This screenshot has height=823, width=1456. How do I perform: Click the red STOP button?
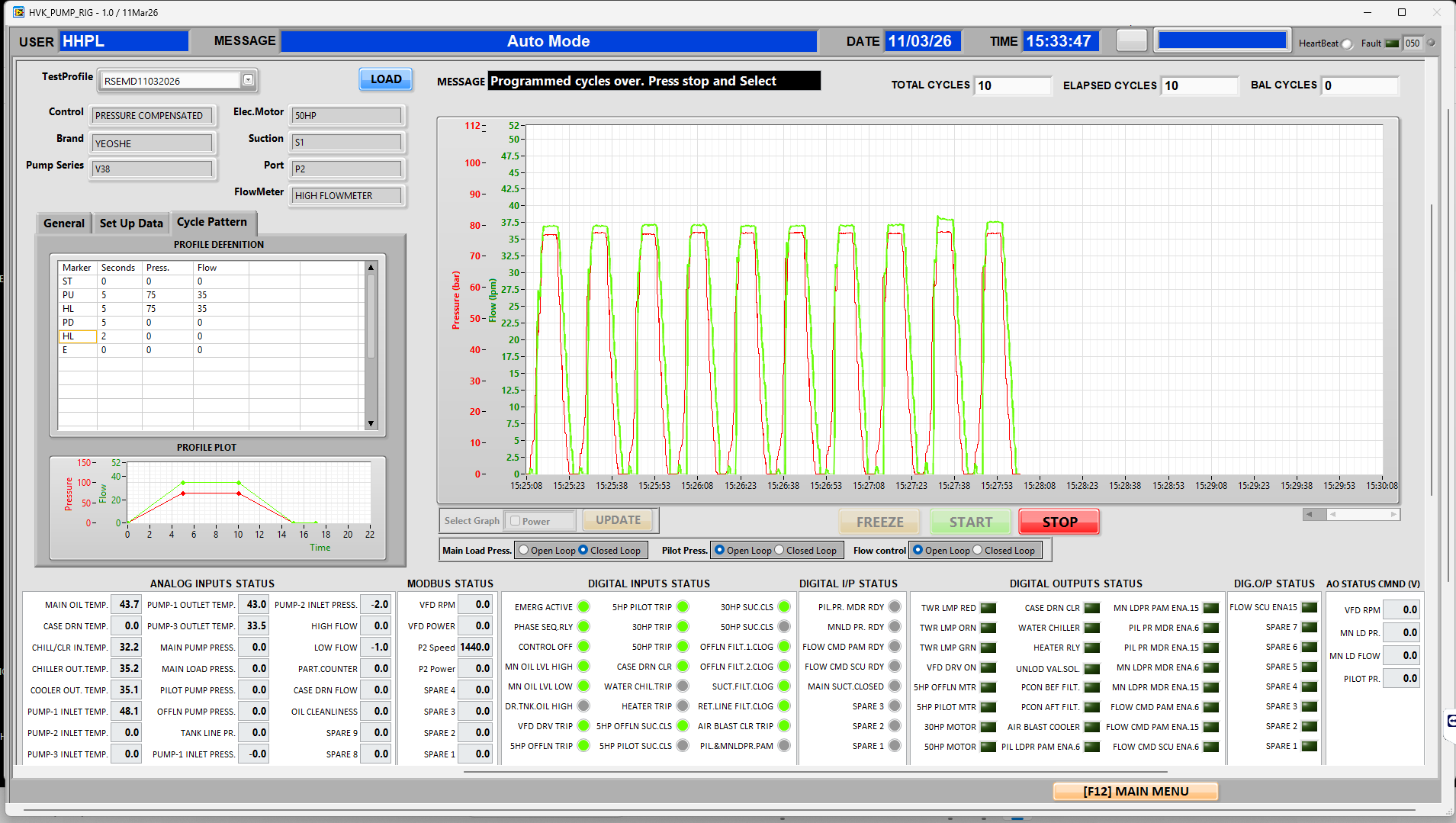[x=1059, y=522]
